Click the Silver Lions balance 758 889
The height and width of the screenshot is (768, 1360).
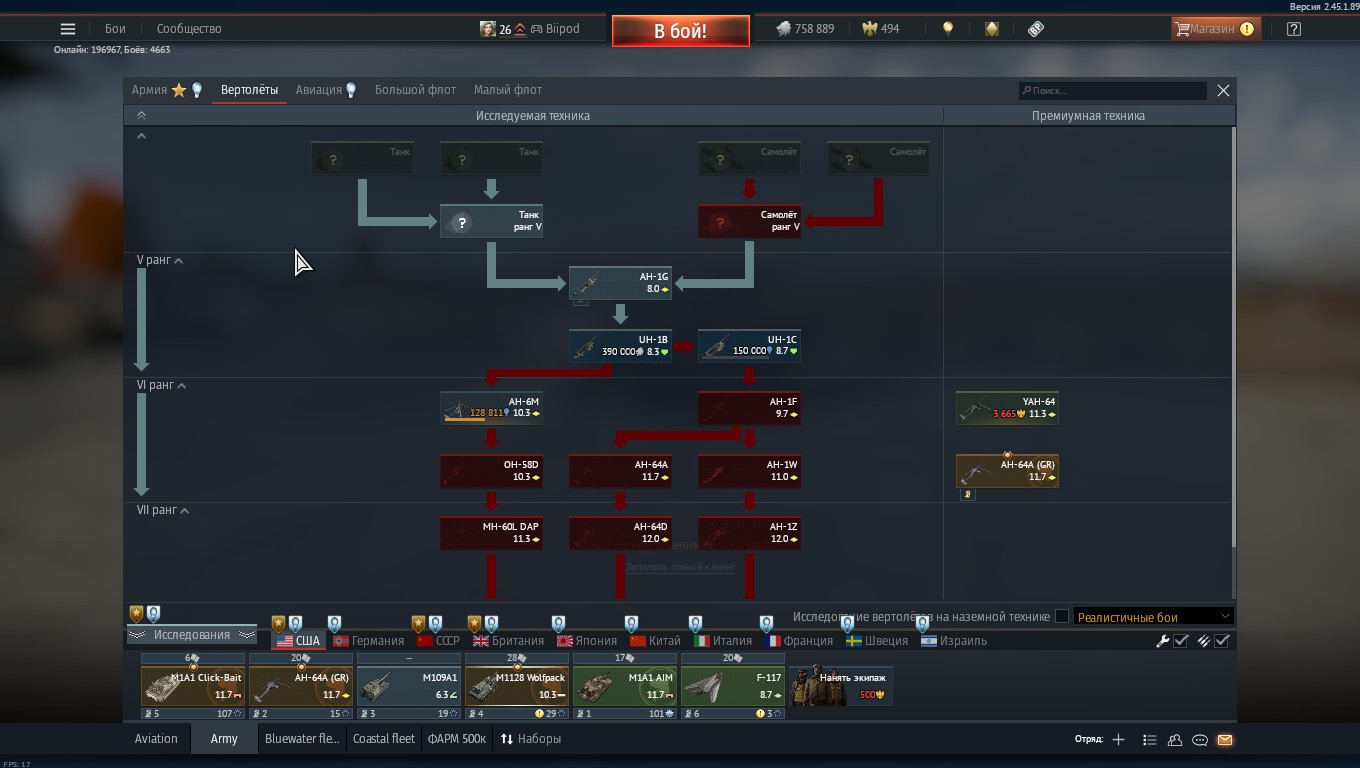[805, 29]
